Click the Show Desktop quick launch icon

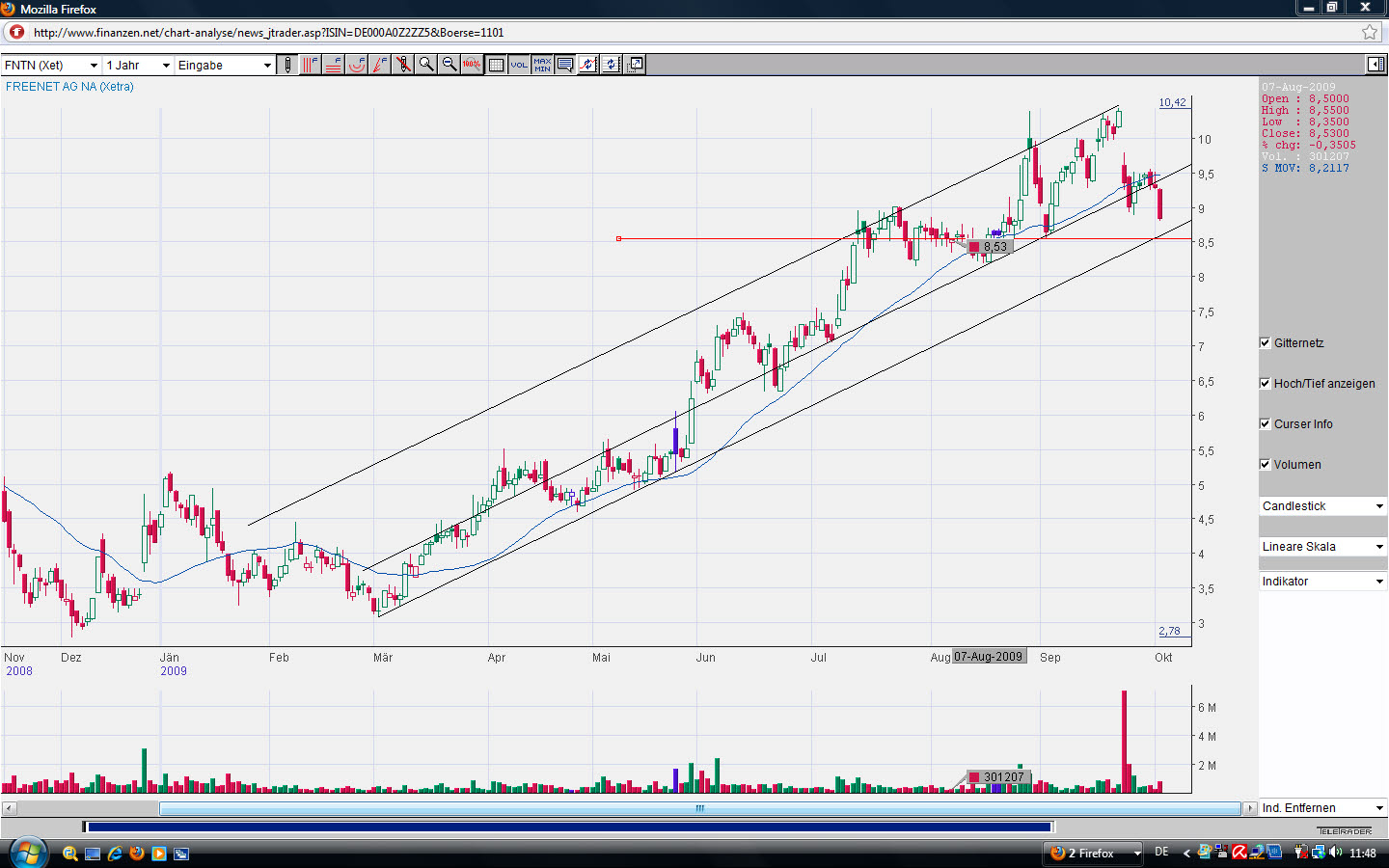tap(93, 854)
